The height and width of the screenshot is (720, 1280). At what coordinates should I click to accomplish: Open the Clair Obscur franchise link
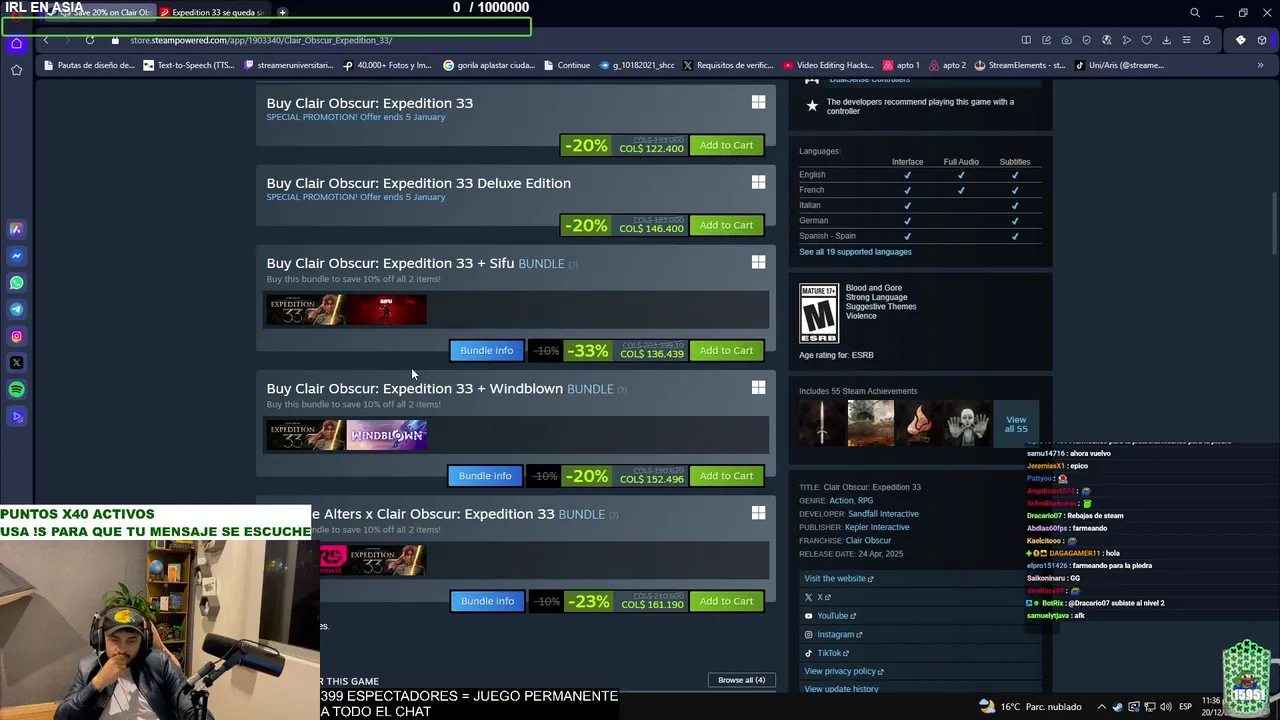(x=868, y=541)
